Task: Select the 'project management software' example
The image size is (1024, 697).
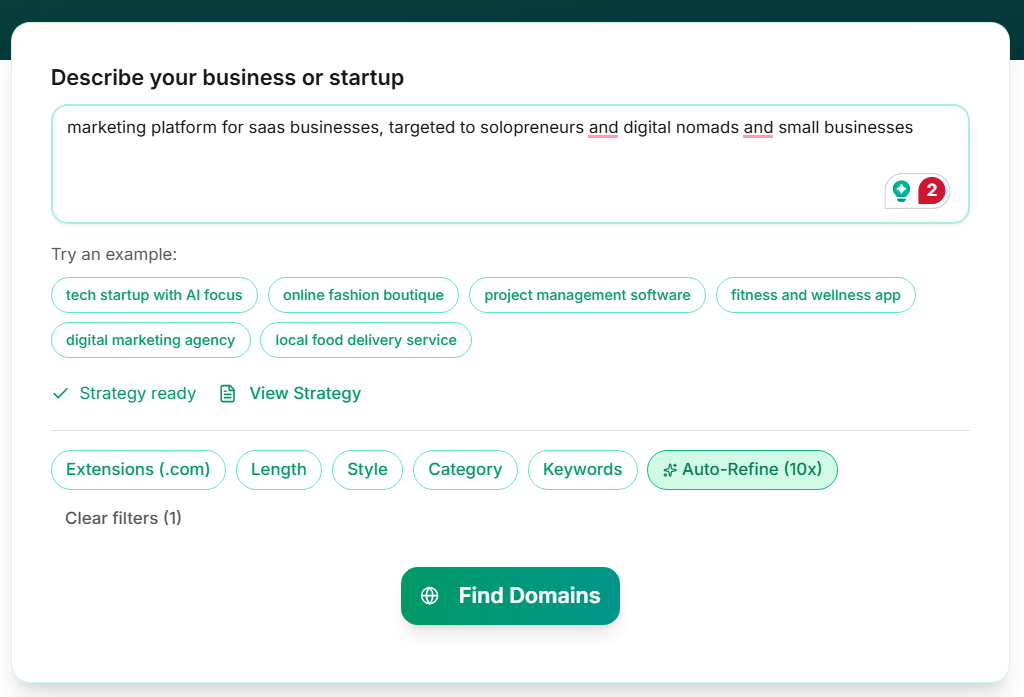Action: 587,295
